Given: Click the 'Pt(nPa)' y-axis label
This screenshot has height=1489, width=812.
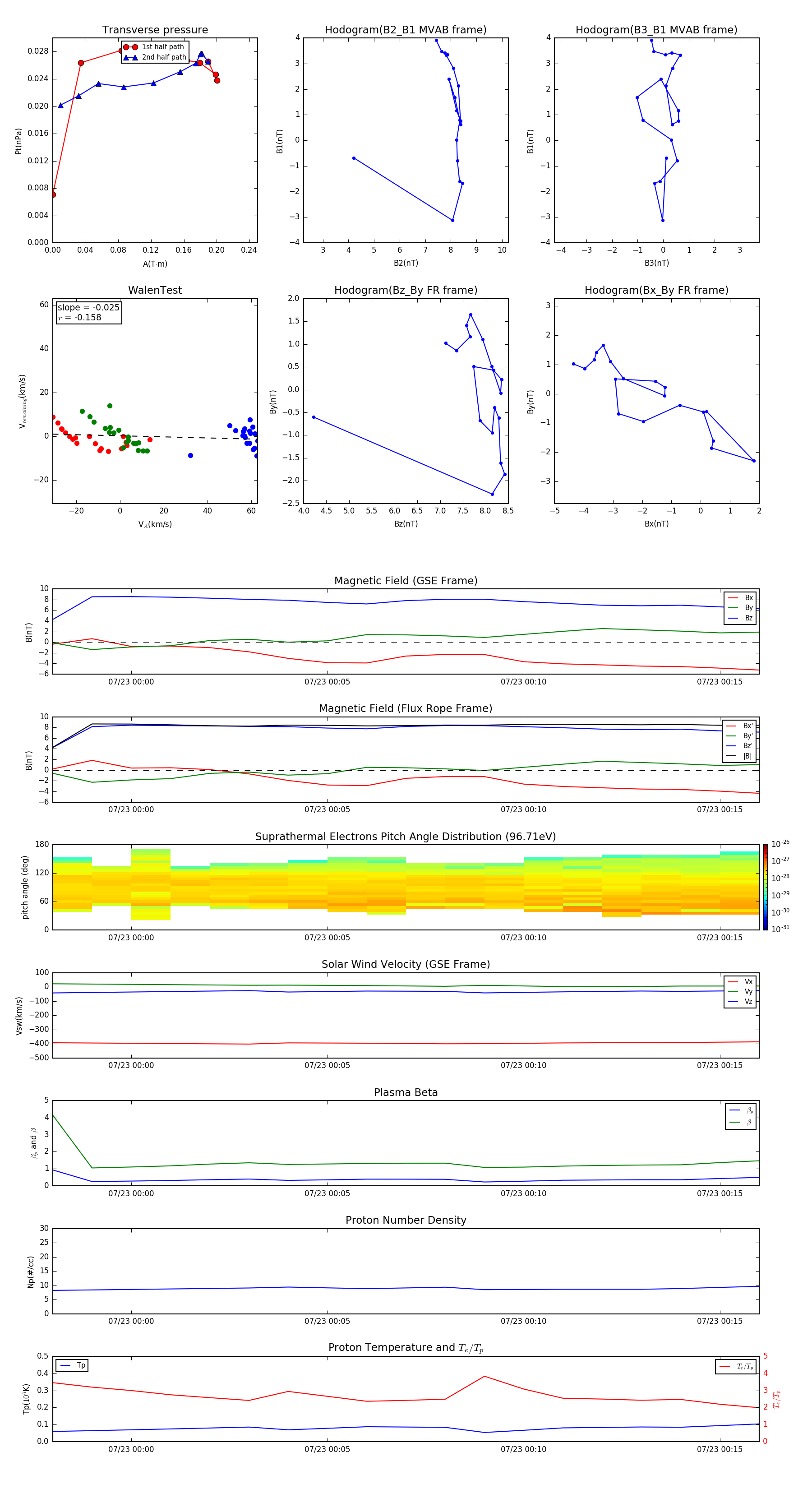Looking at the screenshot, I should click(x=18, y=141).
